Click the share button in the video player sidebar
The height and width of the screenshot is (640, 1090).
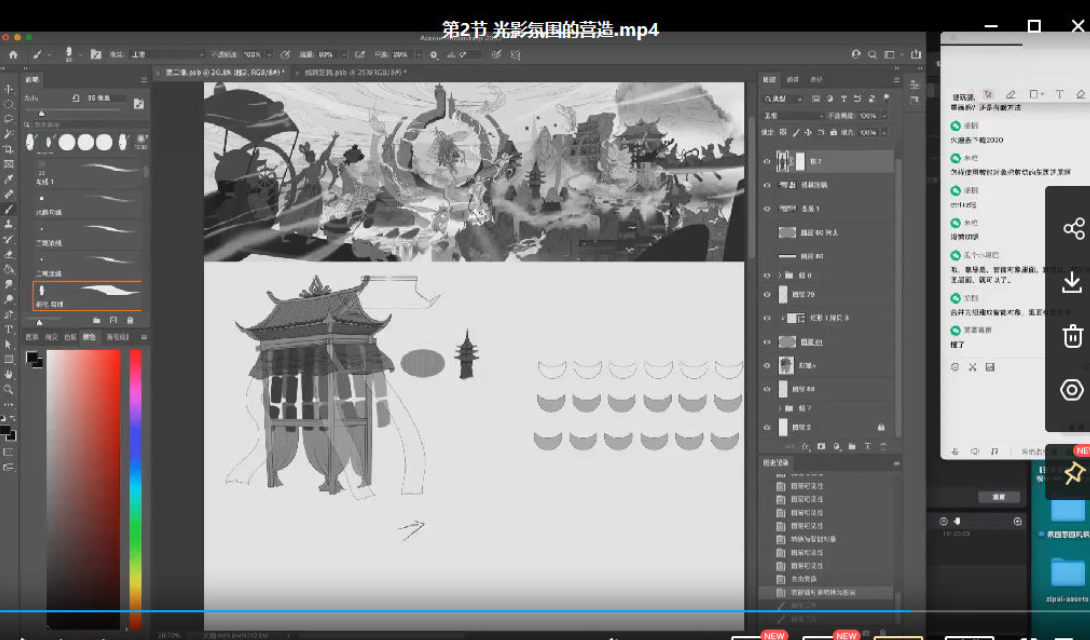point(1073,229)
